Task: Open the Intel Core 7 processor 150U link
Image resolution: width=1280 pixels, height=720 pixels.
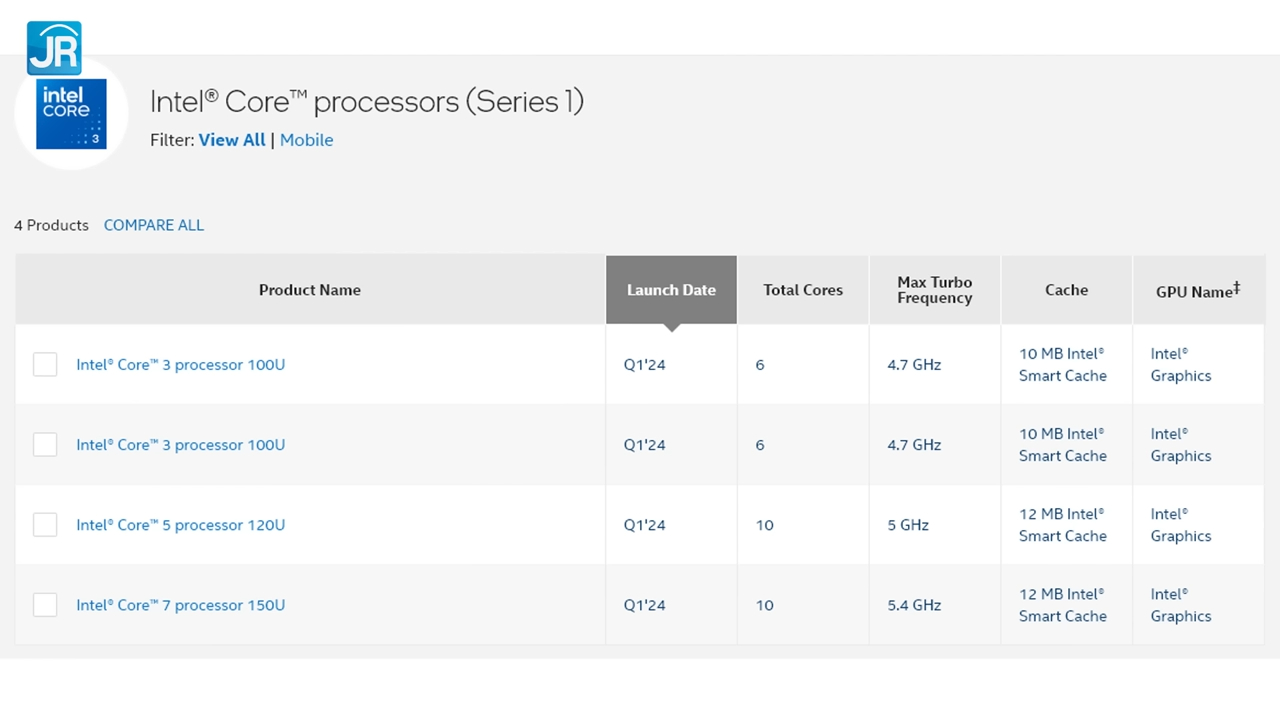Action: pyautogui.click(x=180, y=604)
